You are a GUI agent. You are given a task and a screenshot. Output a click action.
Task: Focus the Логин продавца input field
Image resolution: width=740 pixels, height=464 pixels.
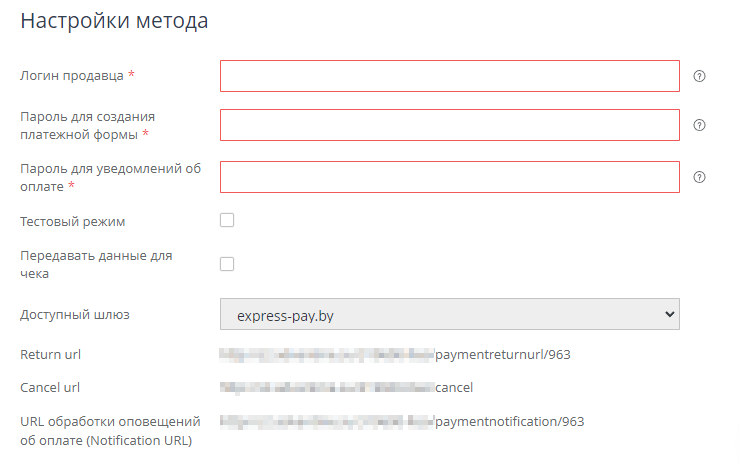click(449, 76)
